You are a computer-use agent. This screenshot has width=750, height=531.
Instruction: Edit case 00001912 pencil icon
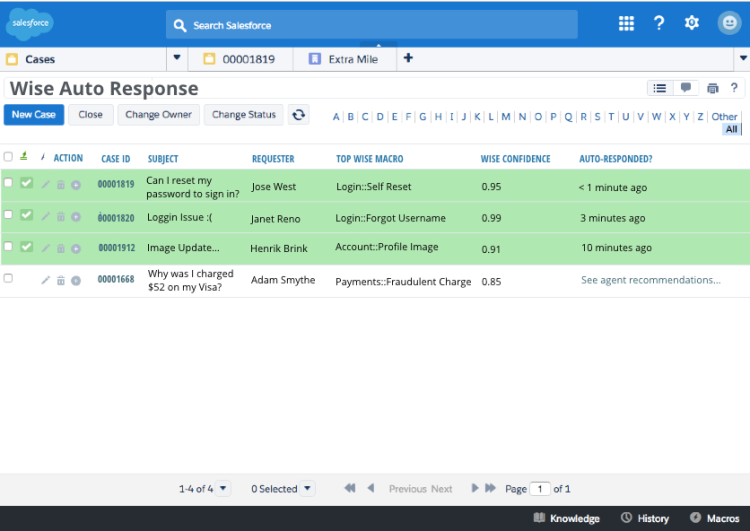point(45,248)
